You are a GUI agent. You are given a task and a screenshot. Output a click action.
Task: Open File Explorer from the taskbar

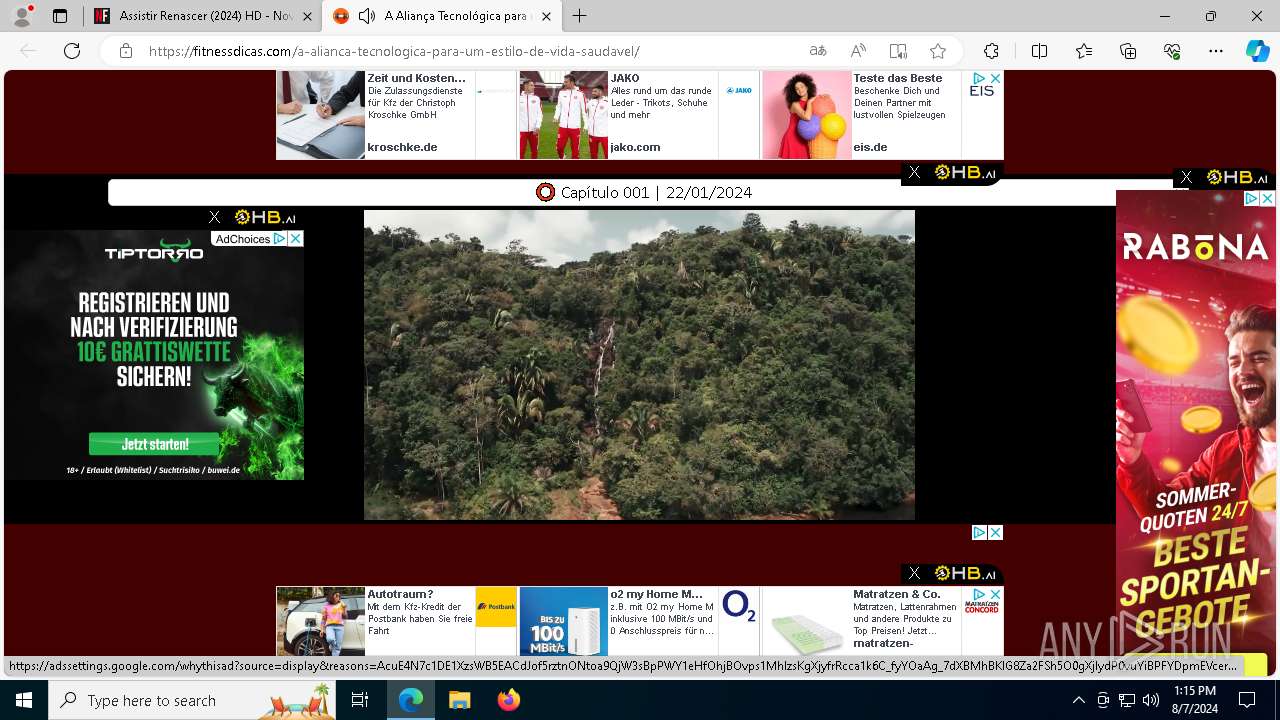click(x=459, y=700)
